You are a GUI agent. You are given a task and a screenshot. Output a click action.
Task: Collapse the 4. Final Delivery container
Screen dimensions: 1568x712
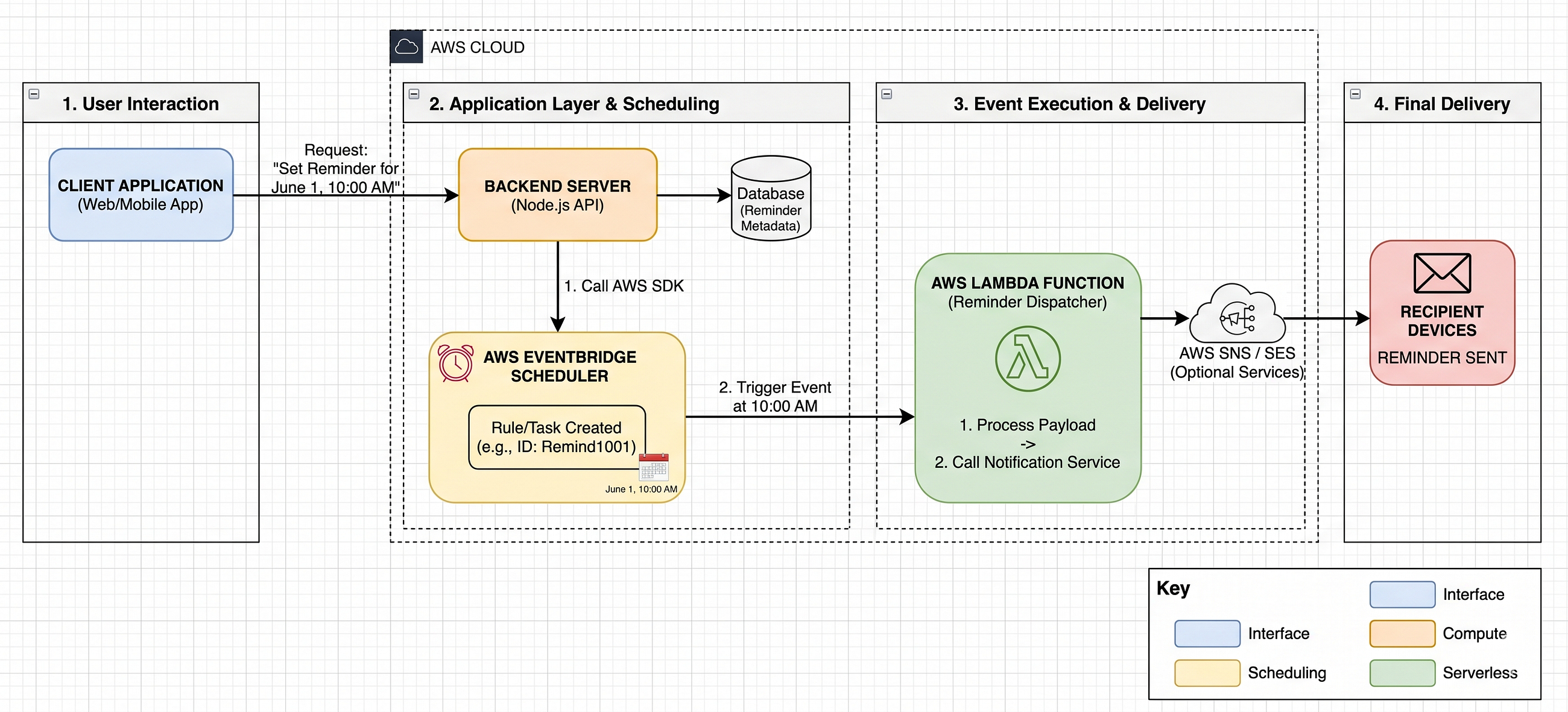1355,94
